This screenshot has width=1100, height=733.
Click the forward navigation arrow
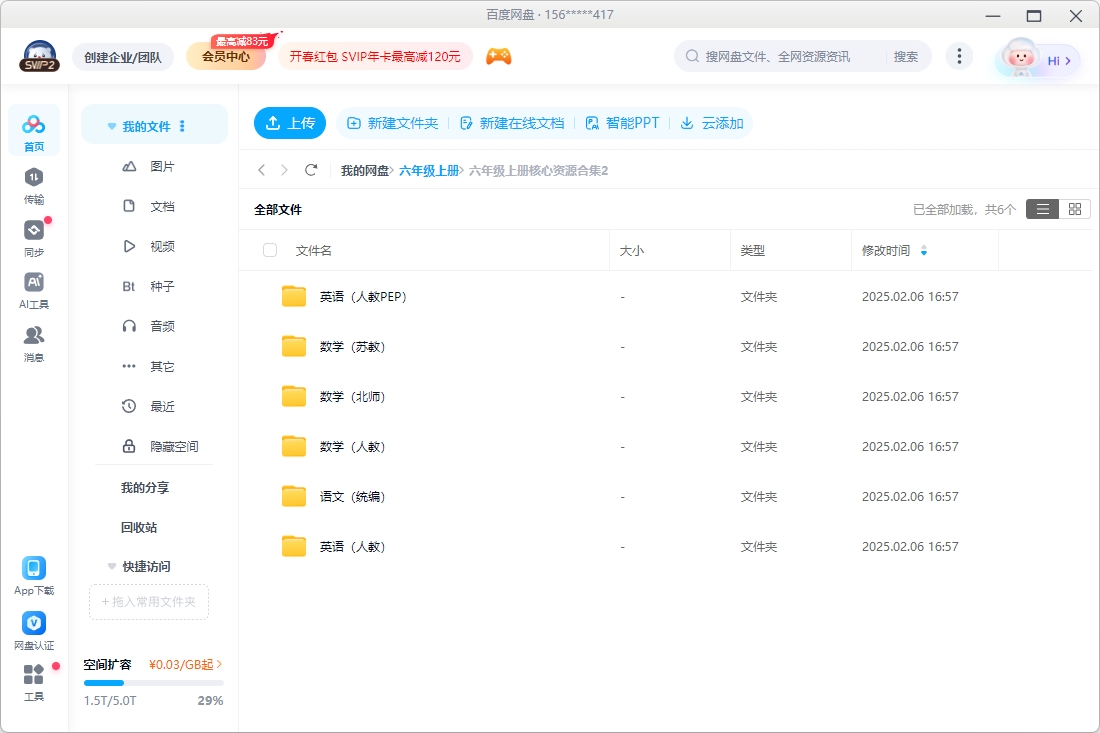pos(284,170)
